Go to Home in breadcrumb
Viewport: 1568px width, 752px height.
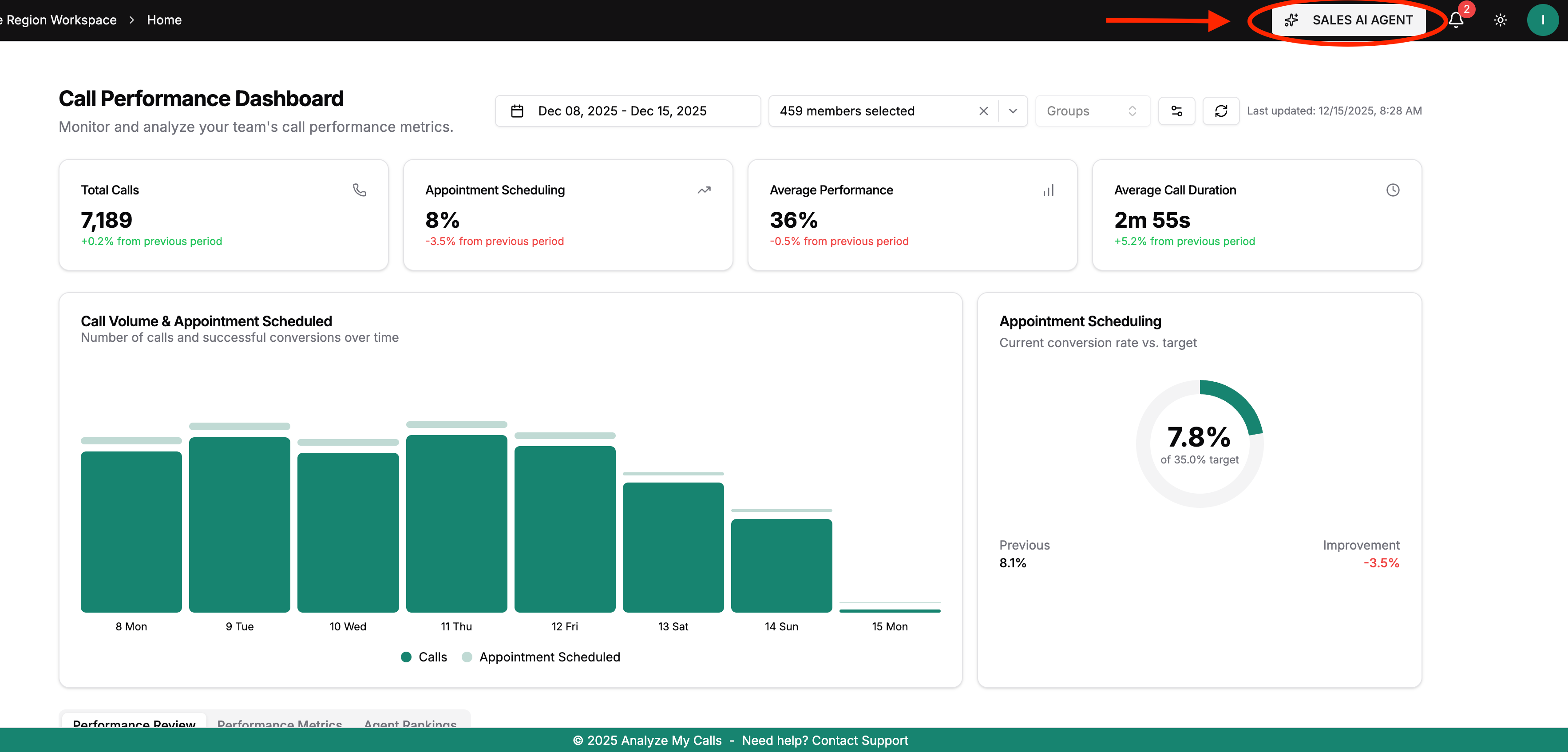(164, 20)
